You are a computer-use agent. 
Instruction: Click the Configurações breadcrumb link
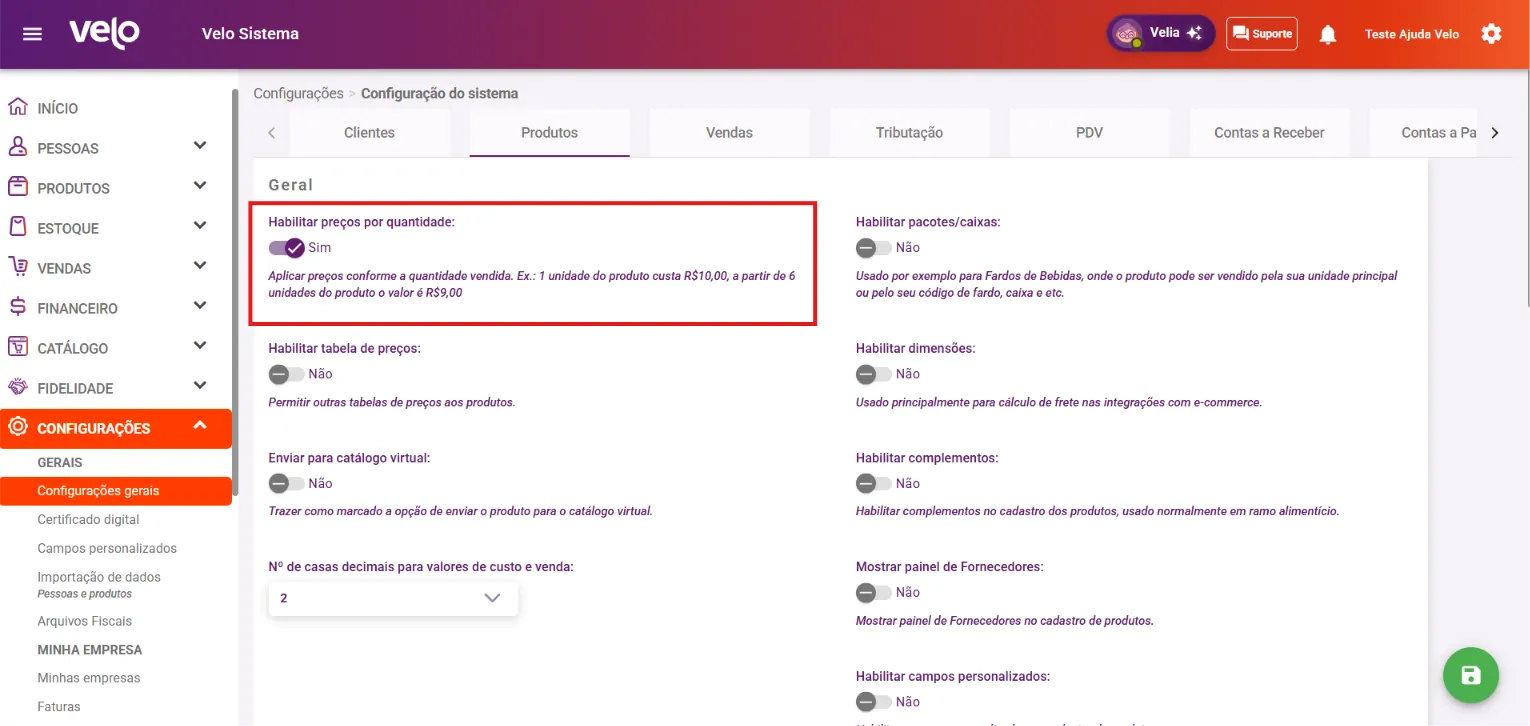298,94
